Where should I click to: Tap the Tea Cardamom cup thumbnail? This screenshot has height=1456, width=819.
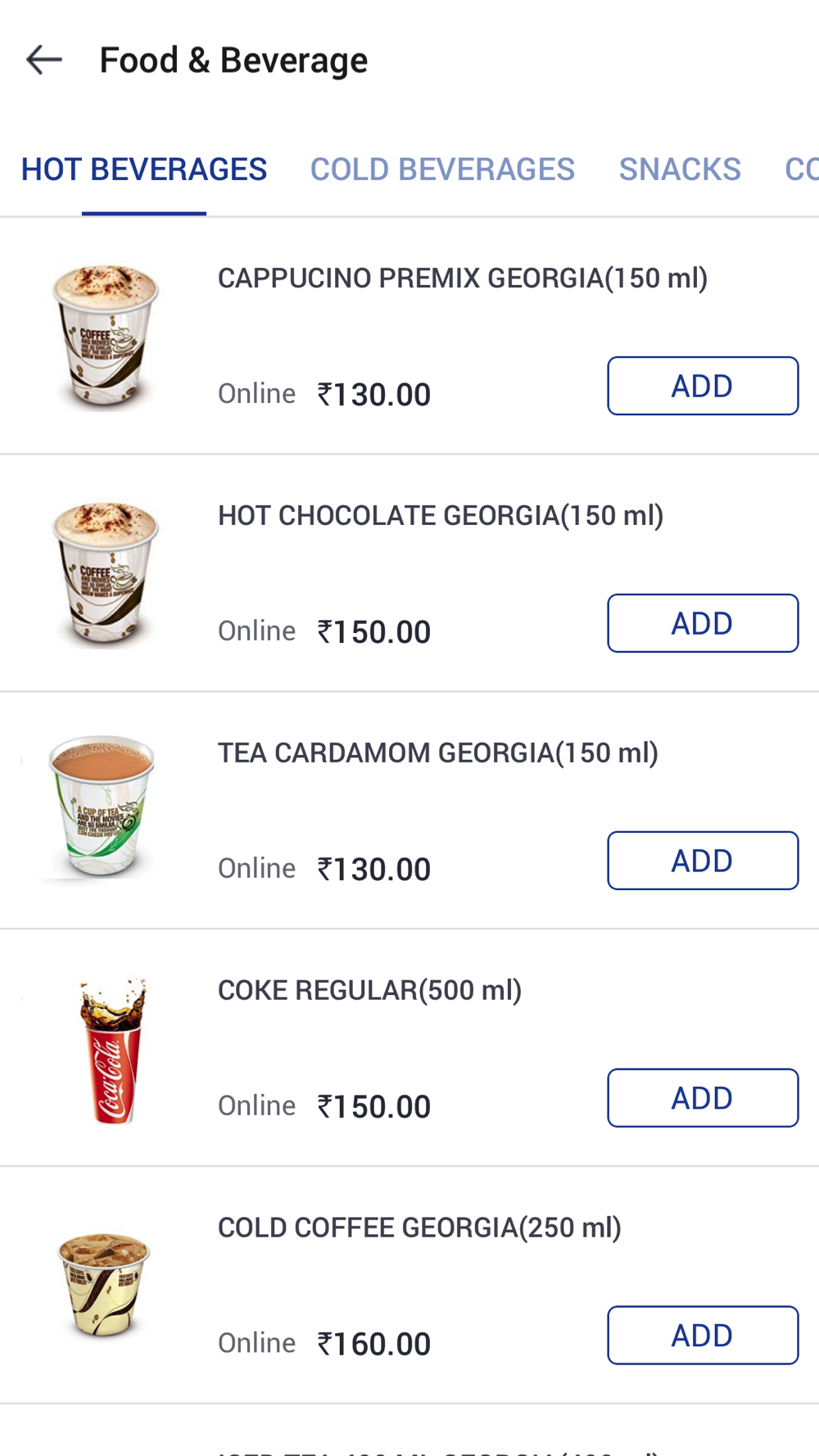[102, 807]
